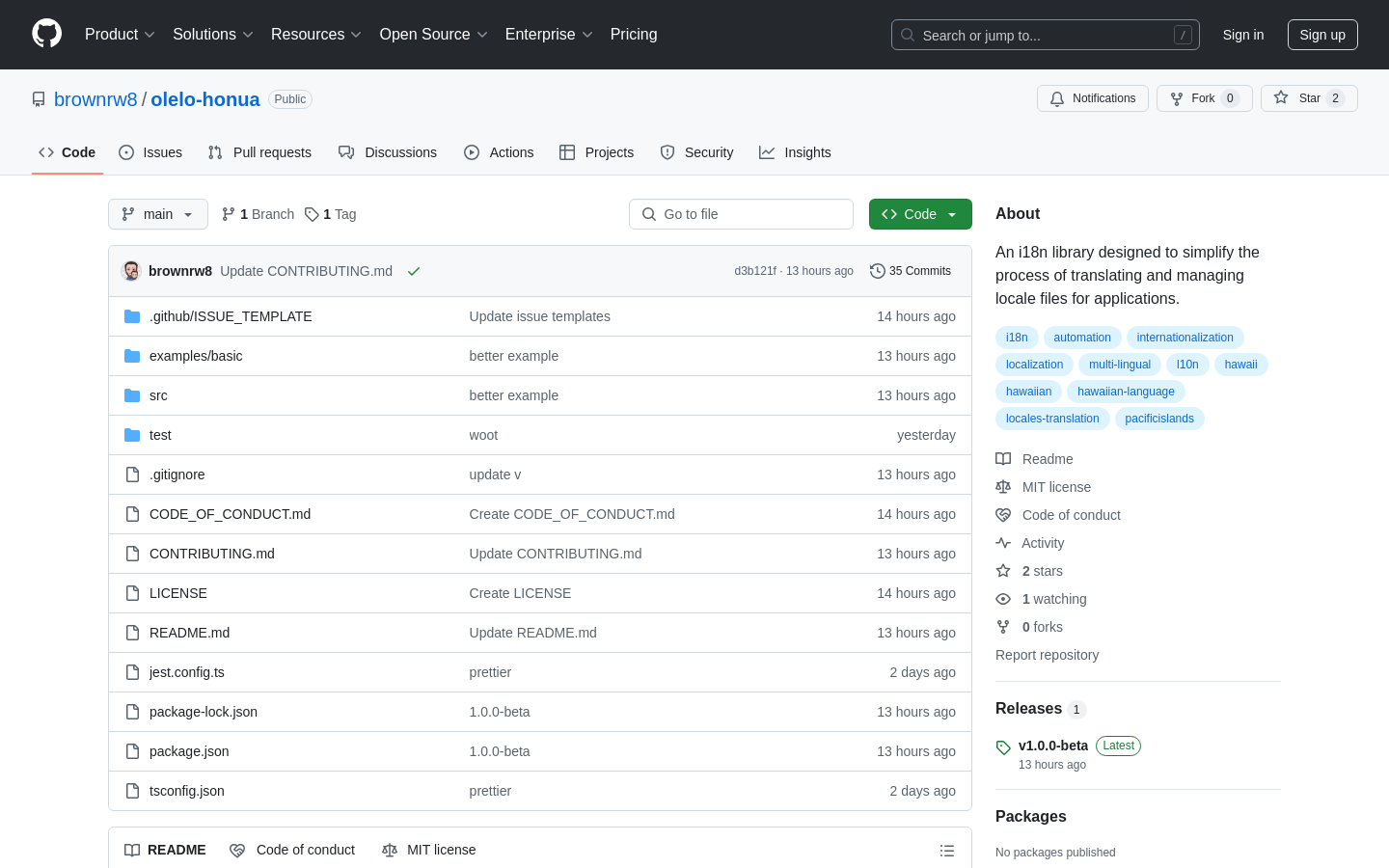
Task: Click the folder icon for .github/ISSUE_TEMPLATE
Action: coord(132,316)
